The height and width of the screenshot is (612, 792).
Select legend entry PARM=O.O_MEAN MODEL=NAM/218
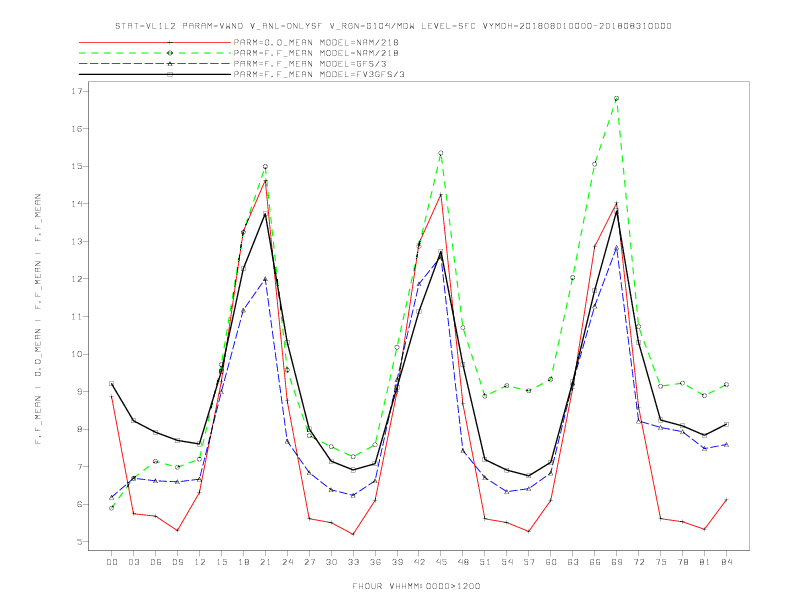point(316,42)
